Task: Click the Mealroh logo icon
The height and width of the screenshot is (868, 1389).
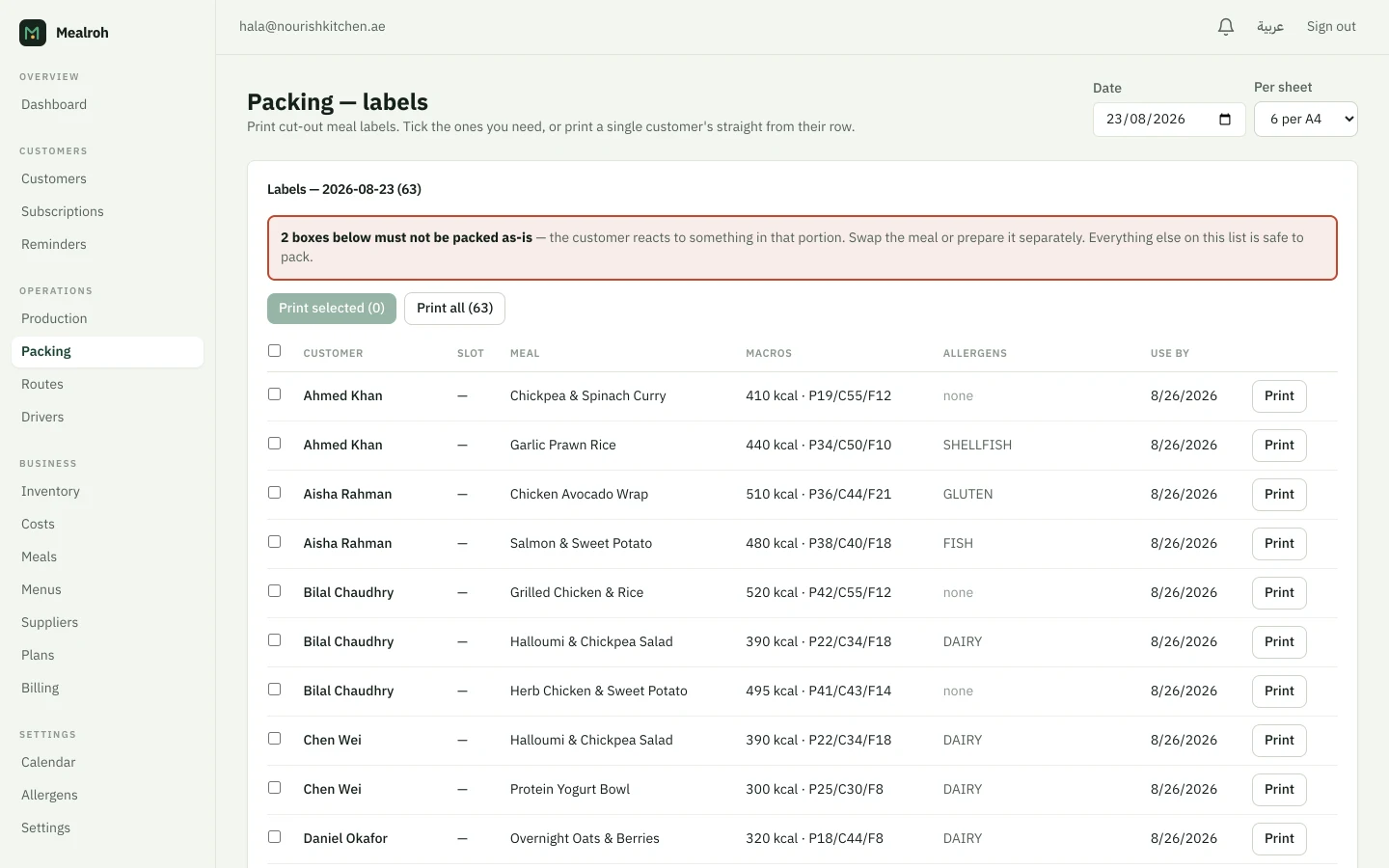Action: 33,33
